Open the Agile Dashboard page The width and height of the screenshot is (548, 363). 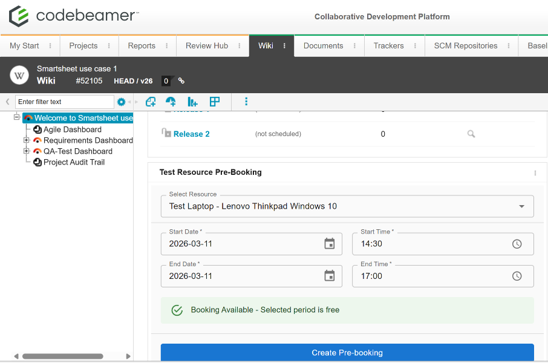click(x=72, y=130)
